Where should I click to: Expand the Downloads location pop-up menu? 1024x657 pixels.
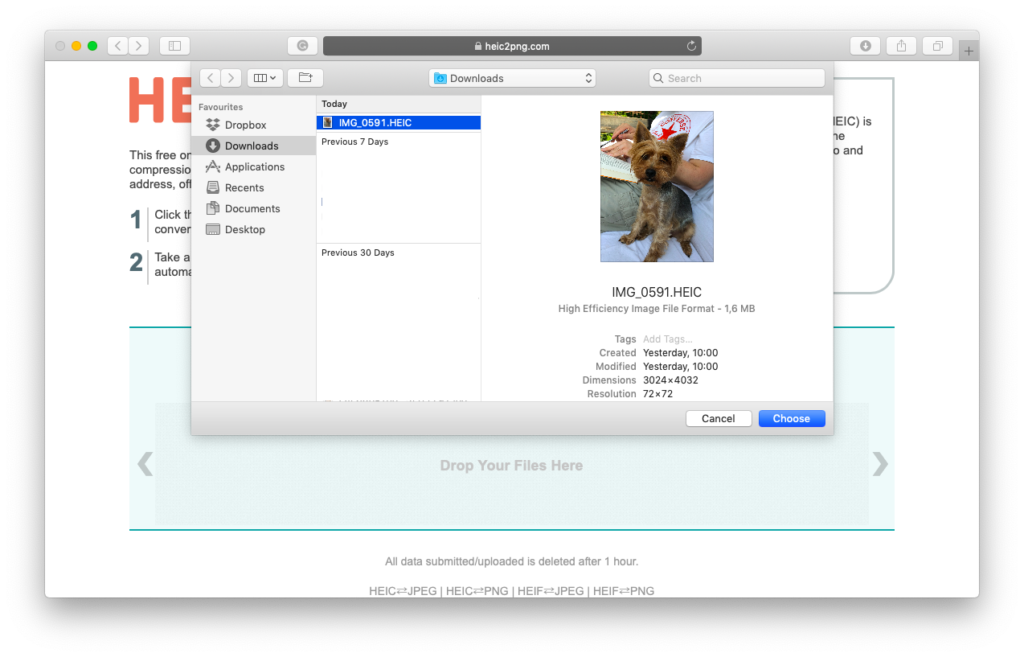point(512,78)
